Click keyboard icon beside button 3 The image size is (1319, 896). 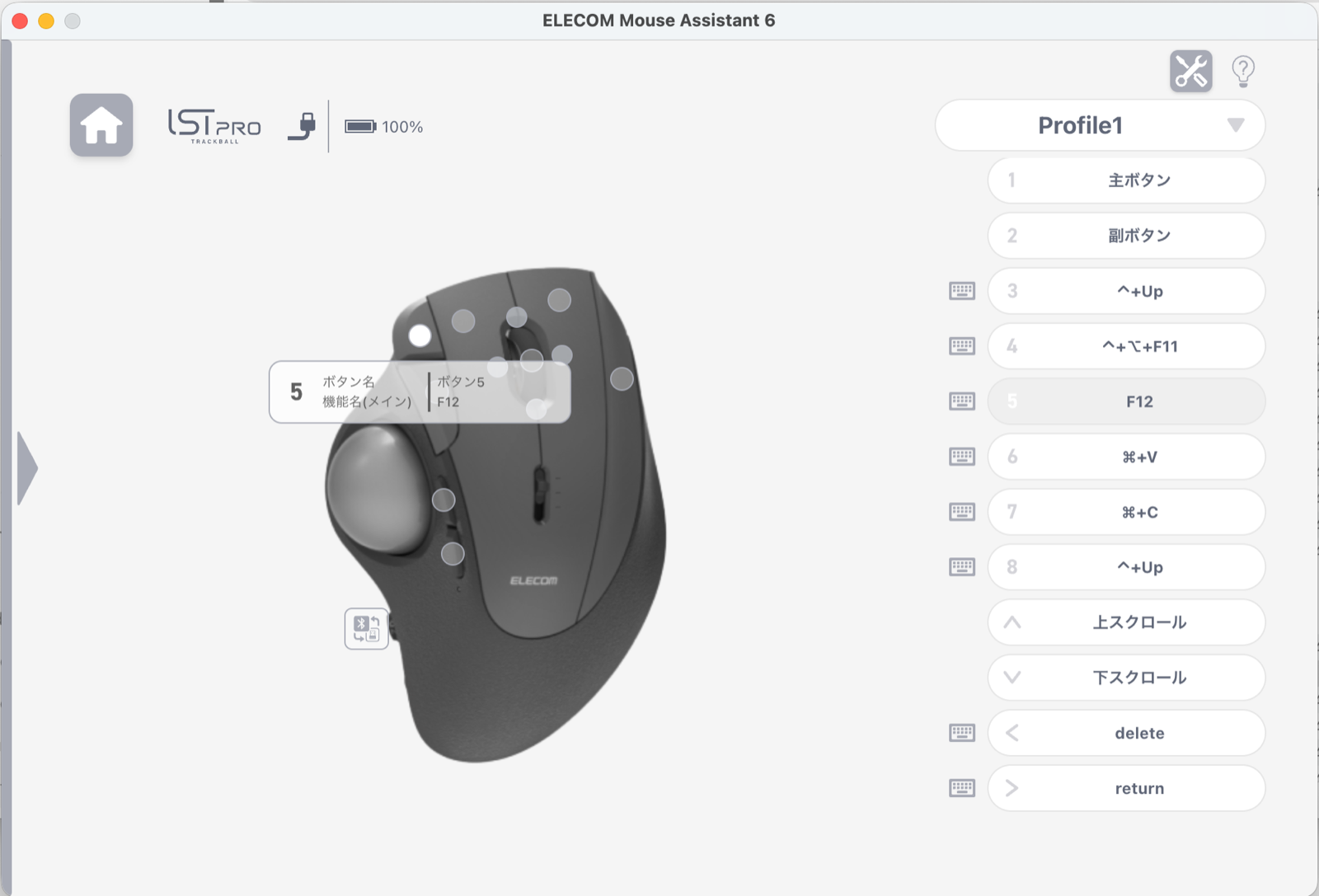coord(962,291)
